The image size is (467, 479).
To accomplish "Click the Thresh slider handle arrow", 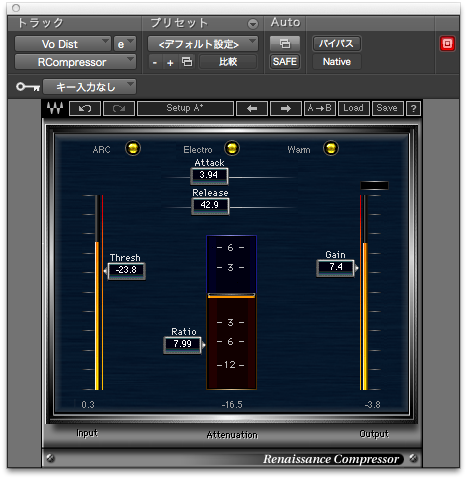I will (106, 271).
